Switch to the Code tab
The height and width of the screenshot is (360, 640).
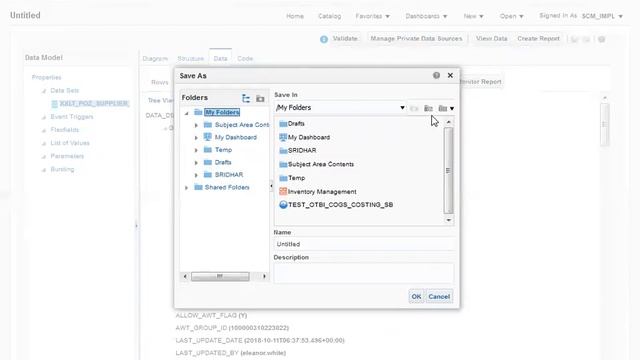coord(245,58)
